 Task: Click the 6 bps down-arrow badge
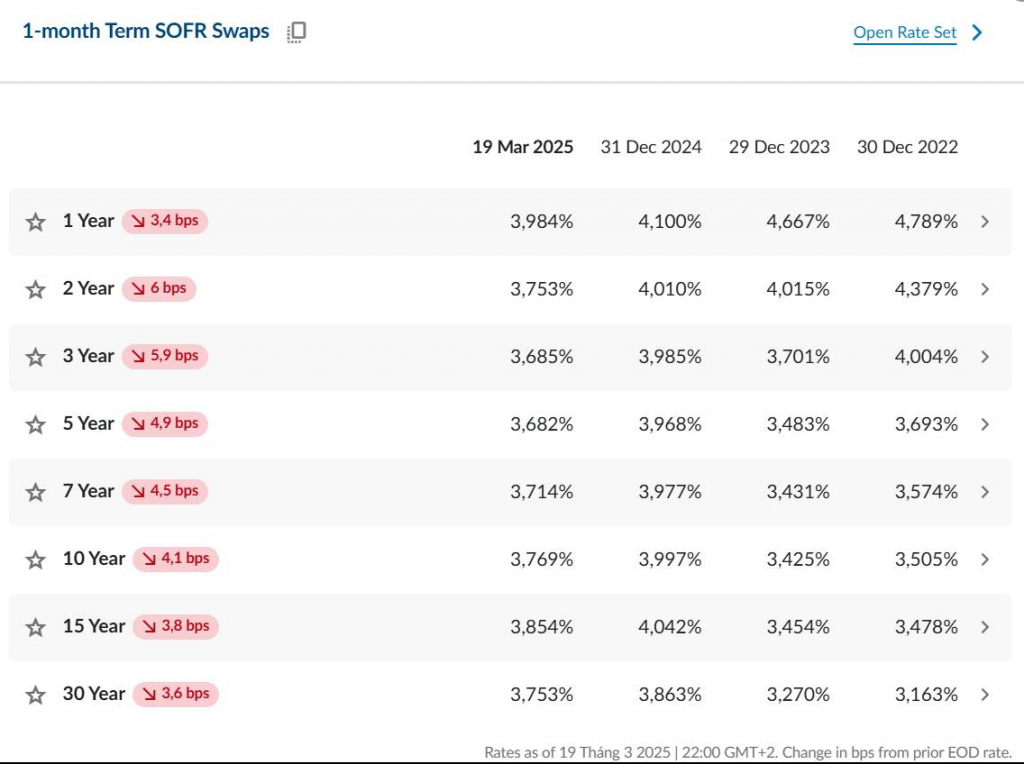pos(160,289)
